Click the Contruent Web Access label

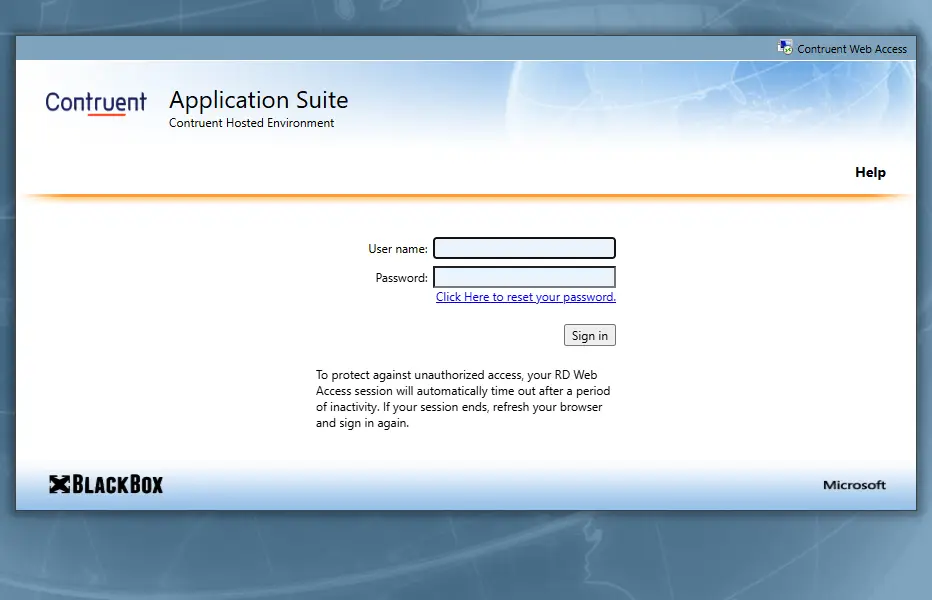pos(852,49)
